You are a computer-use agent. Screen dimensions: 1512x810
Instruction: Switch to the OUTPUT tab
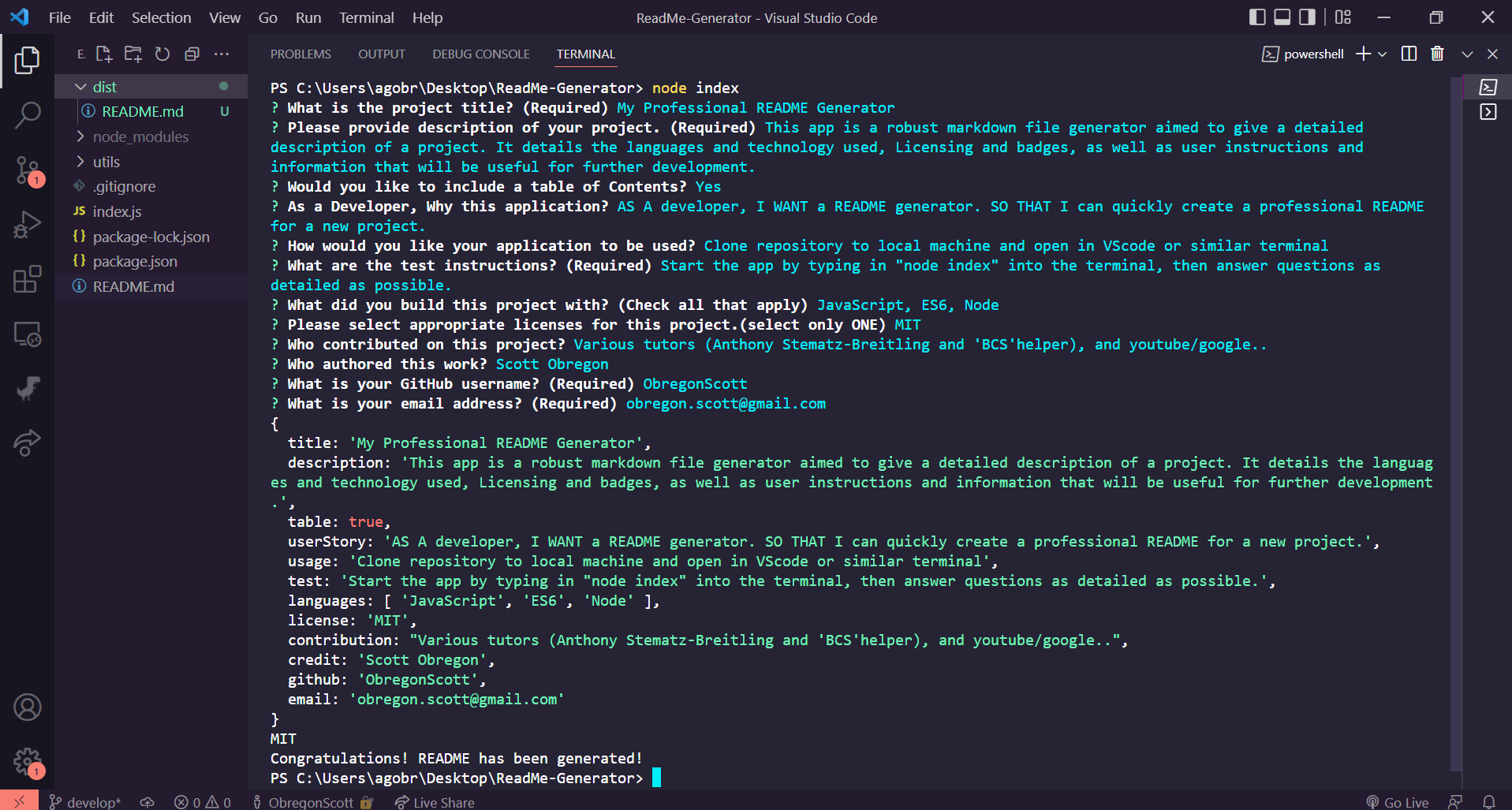pyautogui.click(x=382, y=54)
